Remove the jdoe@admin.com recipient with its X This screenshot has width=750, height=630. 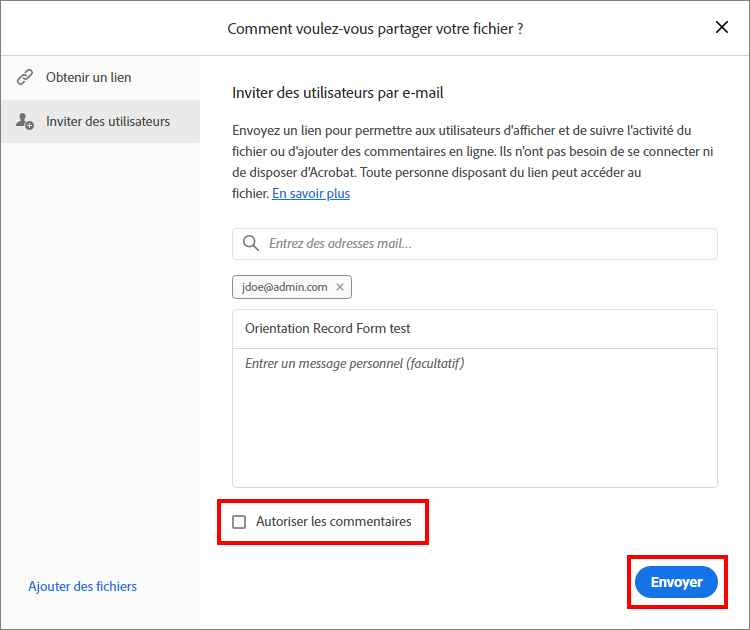tap(340, 287)
